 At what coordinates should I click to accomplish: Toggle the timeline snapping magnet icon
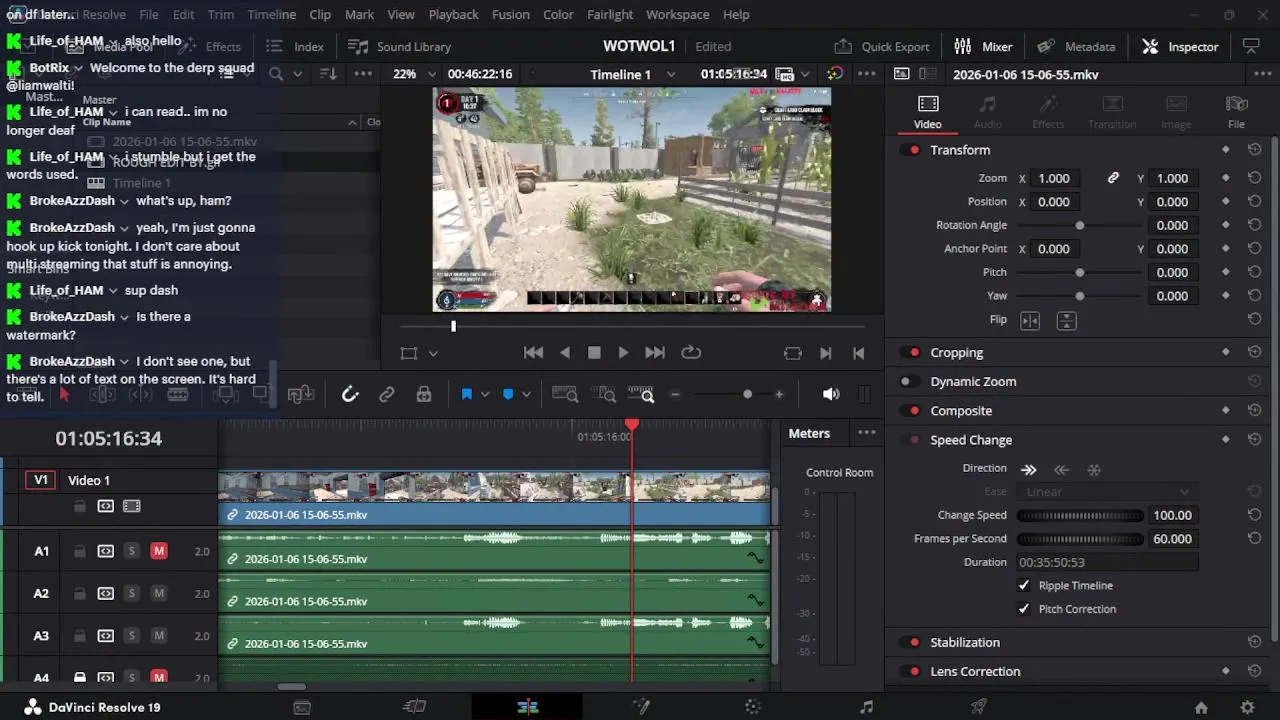point(350,395)
